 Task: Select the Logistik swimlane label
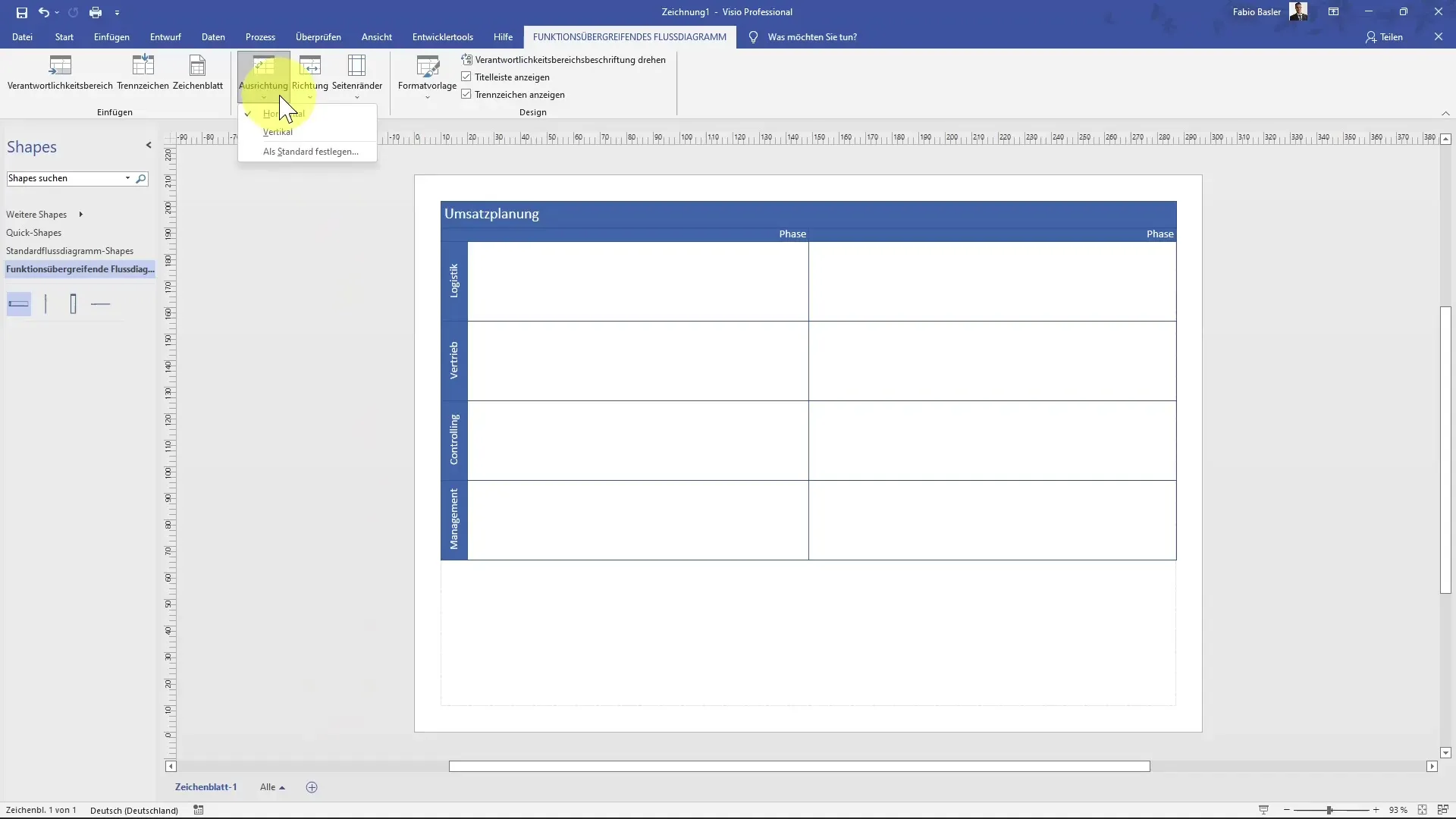[x=454, y=281]
